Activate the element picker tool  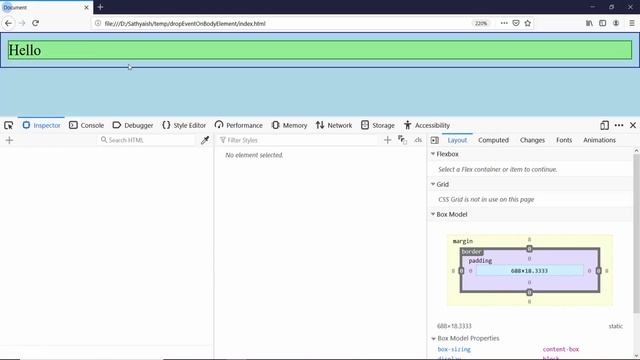[x=9, y=125]
